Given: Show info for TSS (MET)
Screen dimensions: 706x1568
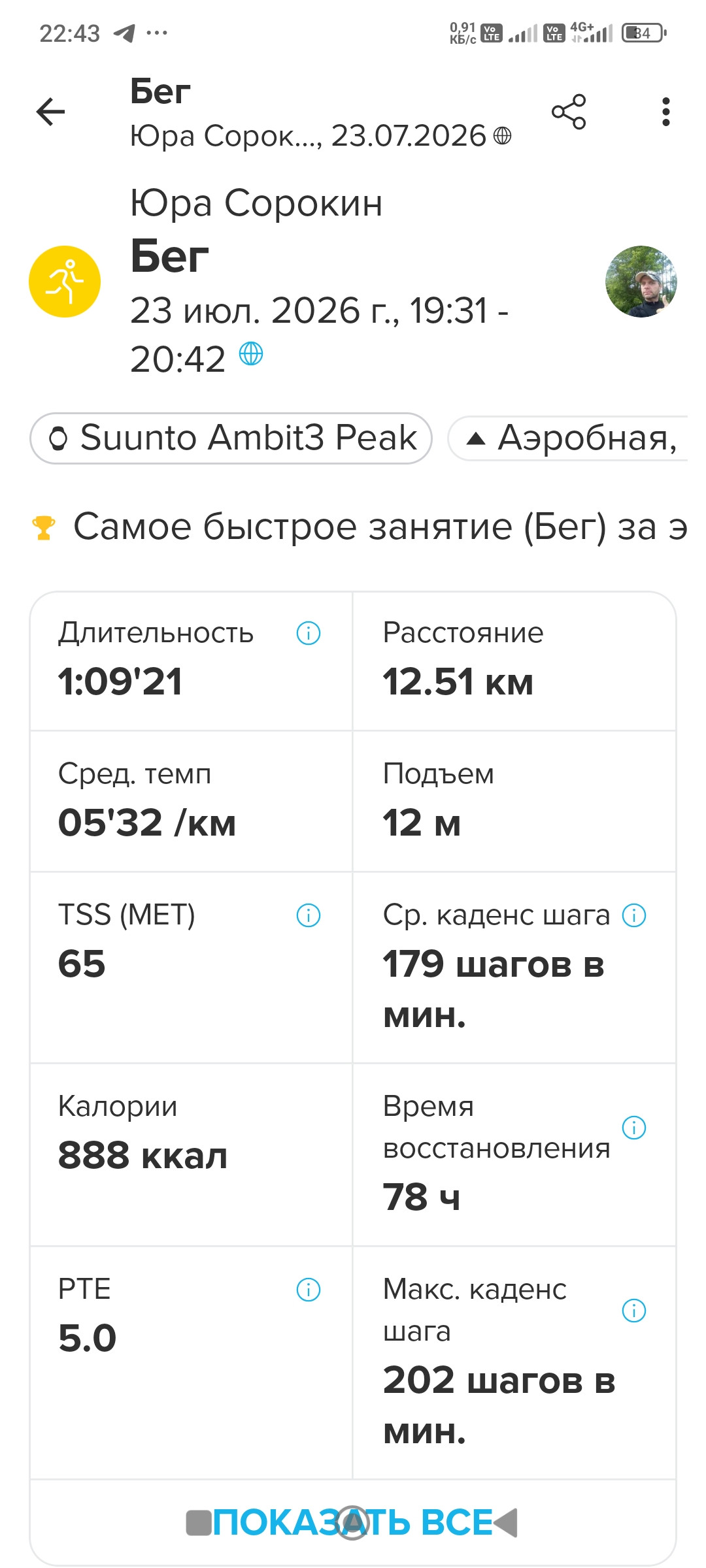Looking at the screenshot, I should (309, 915).
